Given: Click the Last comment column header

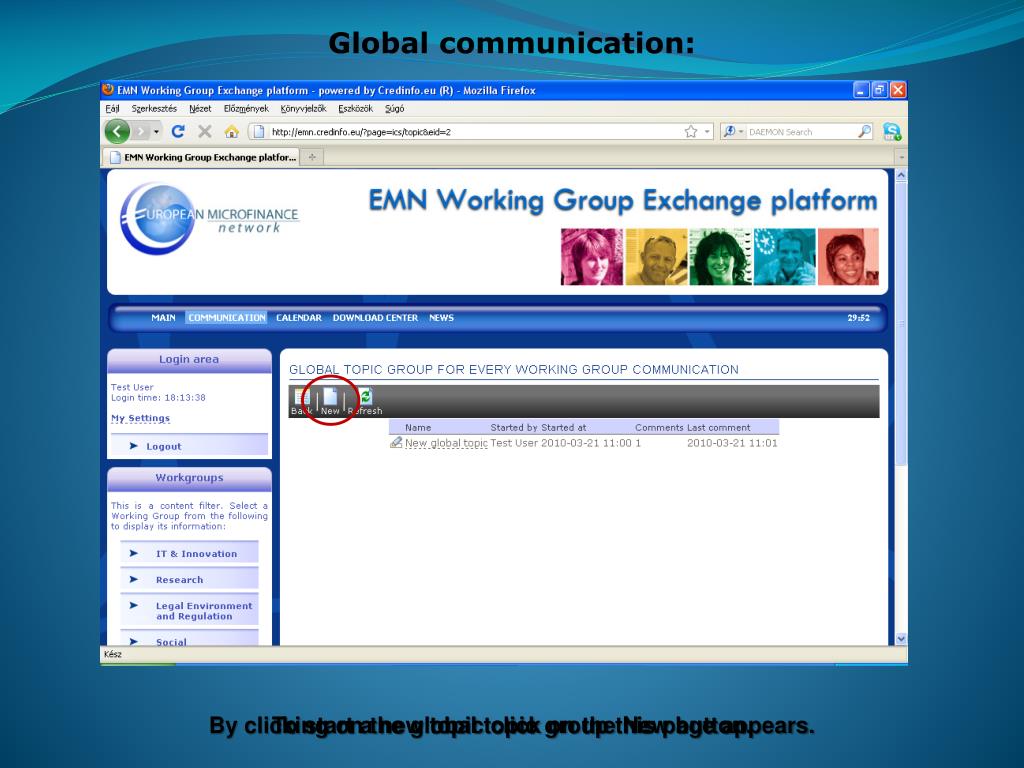Looking at the screenshot, I should tap(718, 428).
